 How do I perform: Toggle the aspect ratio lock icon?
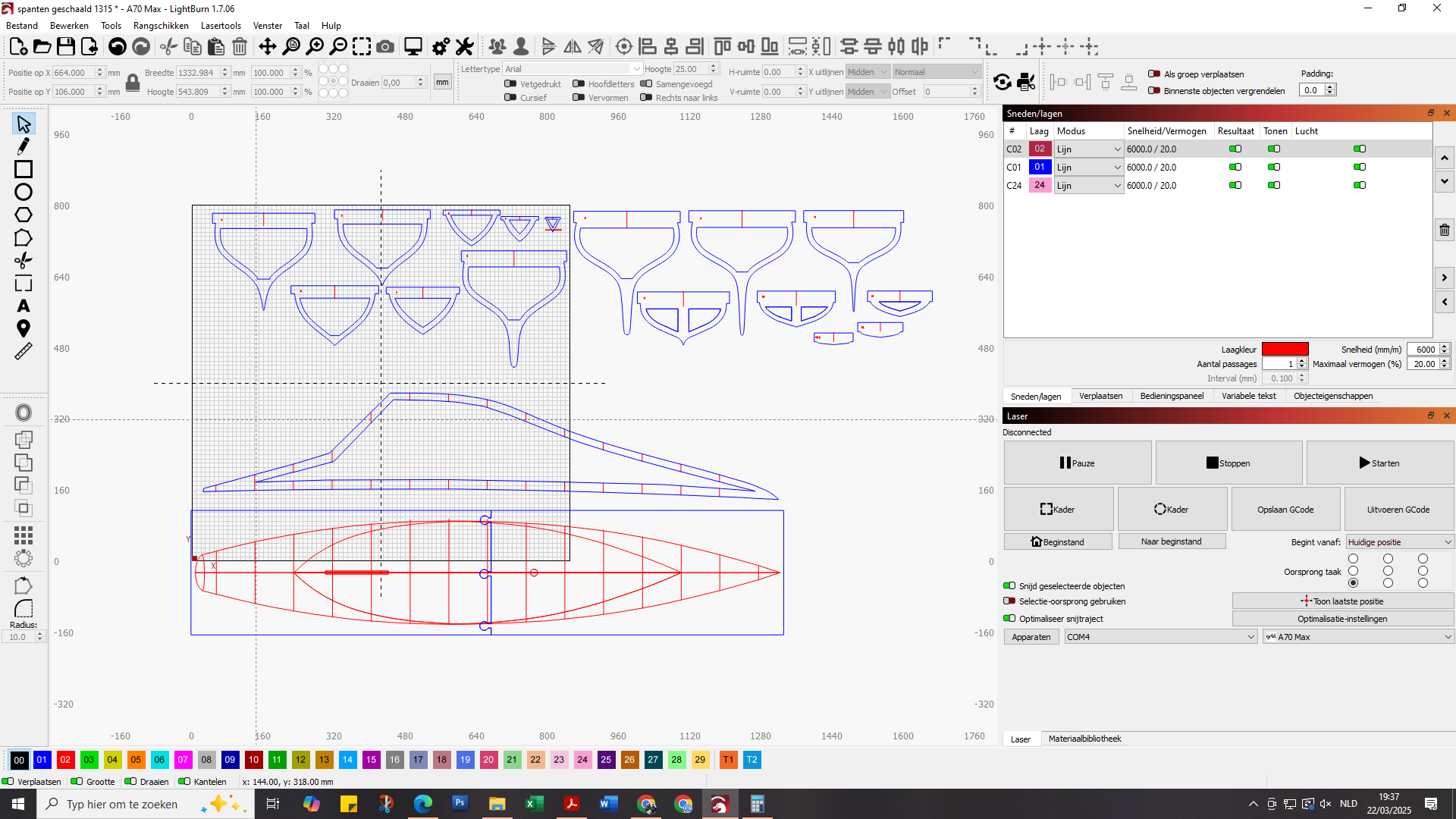point(133,82)
